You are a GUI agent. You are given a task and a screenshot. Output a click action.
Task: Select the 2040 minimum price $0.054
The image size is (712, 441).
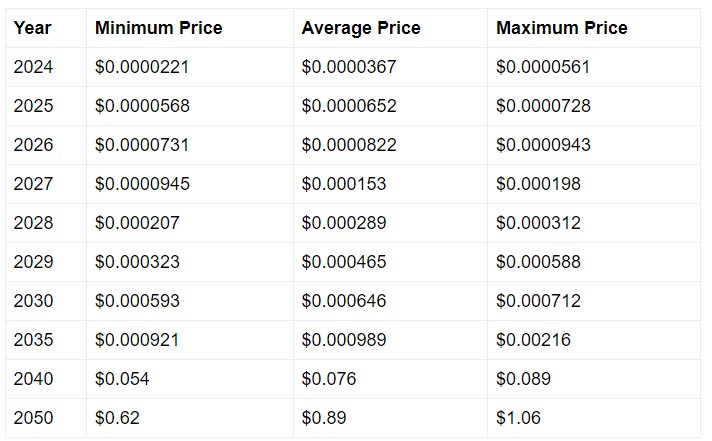pyautogui.click(x=122, y=379)
